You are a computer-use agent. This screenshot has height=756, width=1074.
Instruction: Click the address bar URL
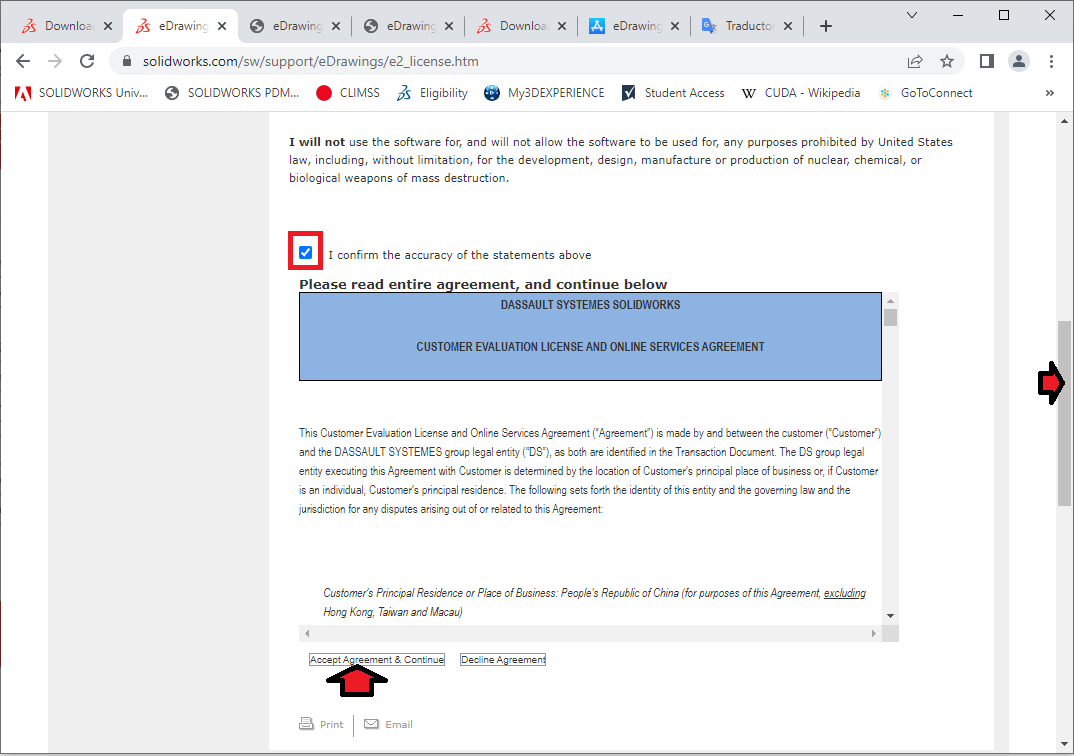310,61
